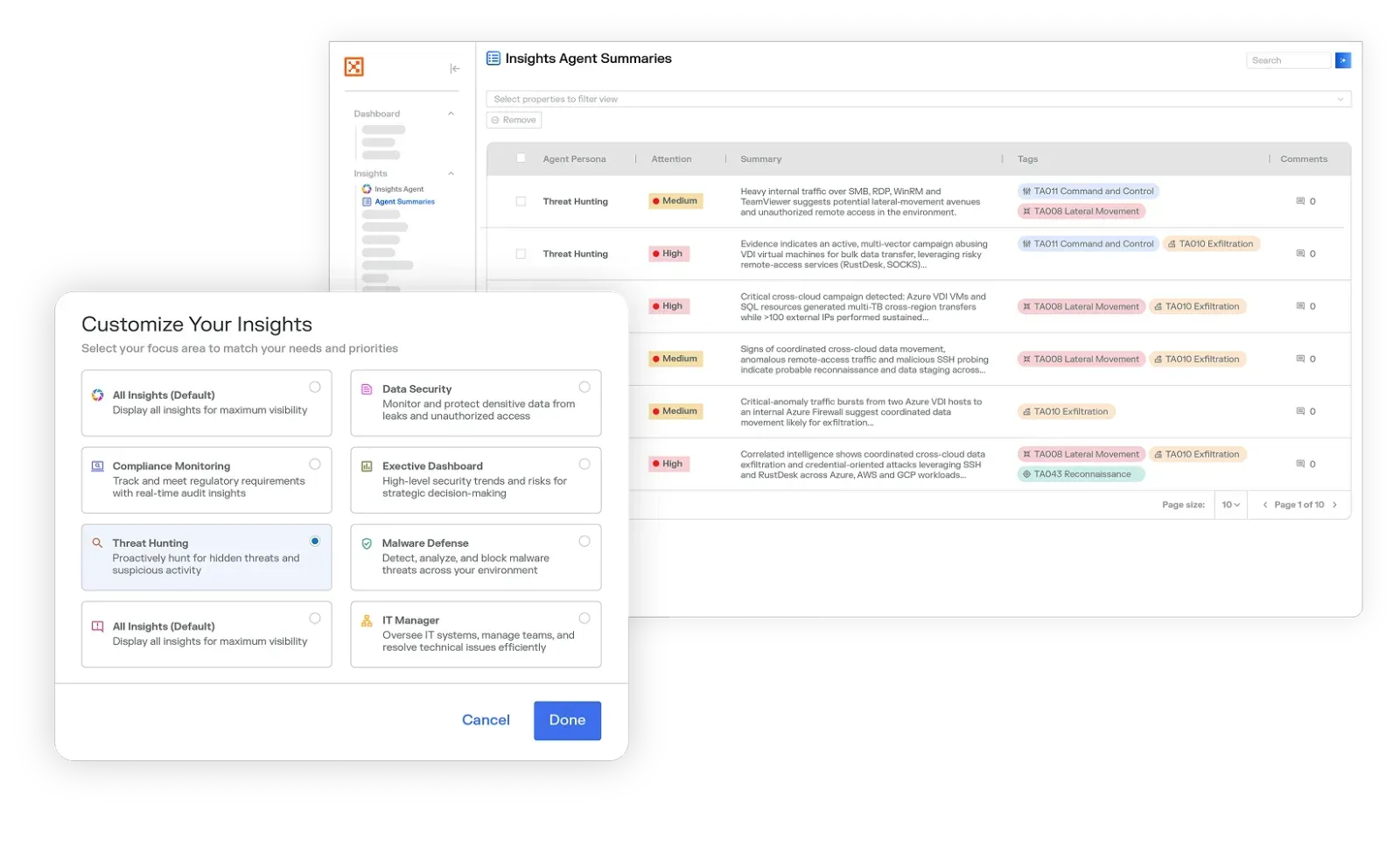Click the Malware Defense shield icon
Viewport: 1400px width, 867px height.
[366, 542]
